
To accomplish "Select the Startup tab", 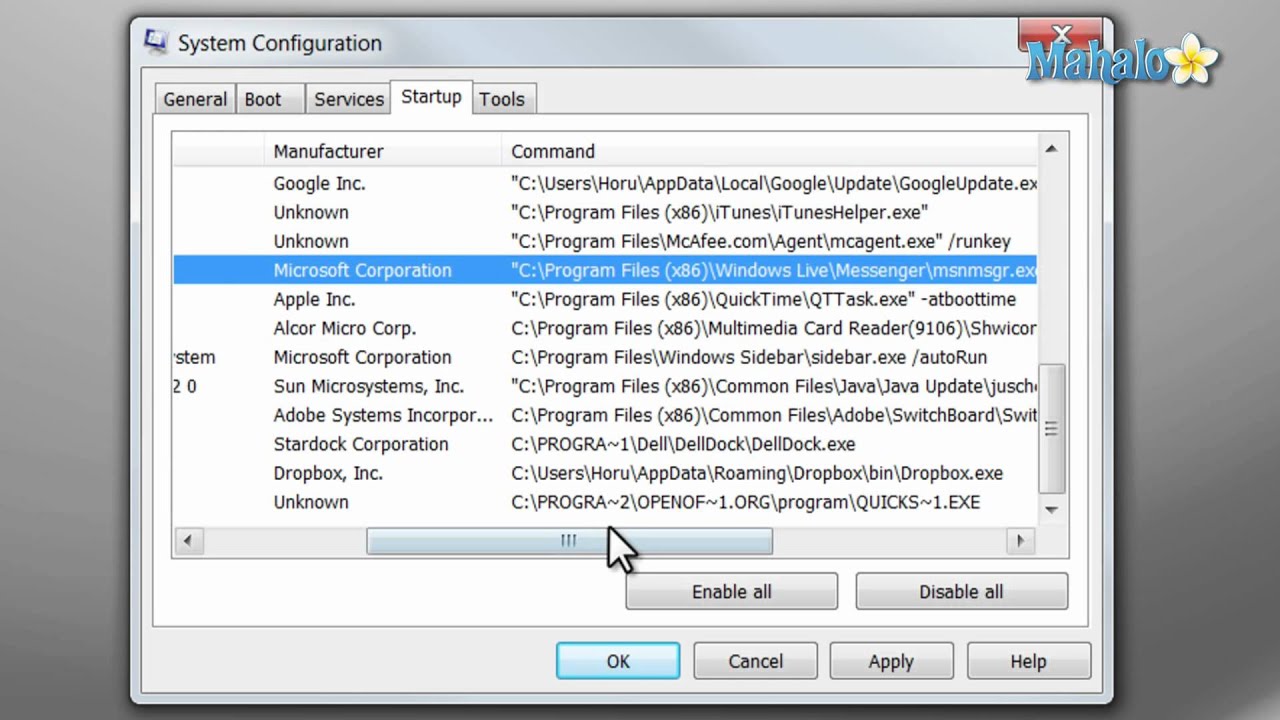I will (x=431, y=97).
